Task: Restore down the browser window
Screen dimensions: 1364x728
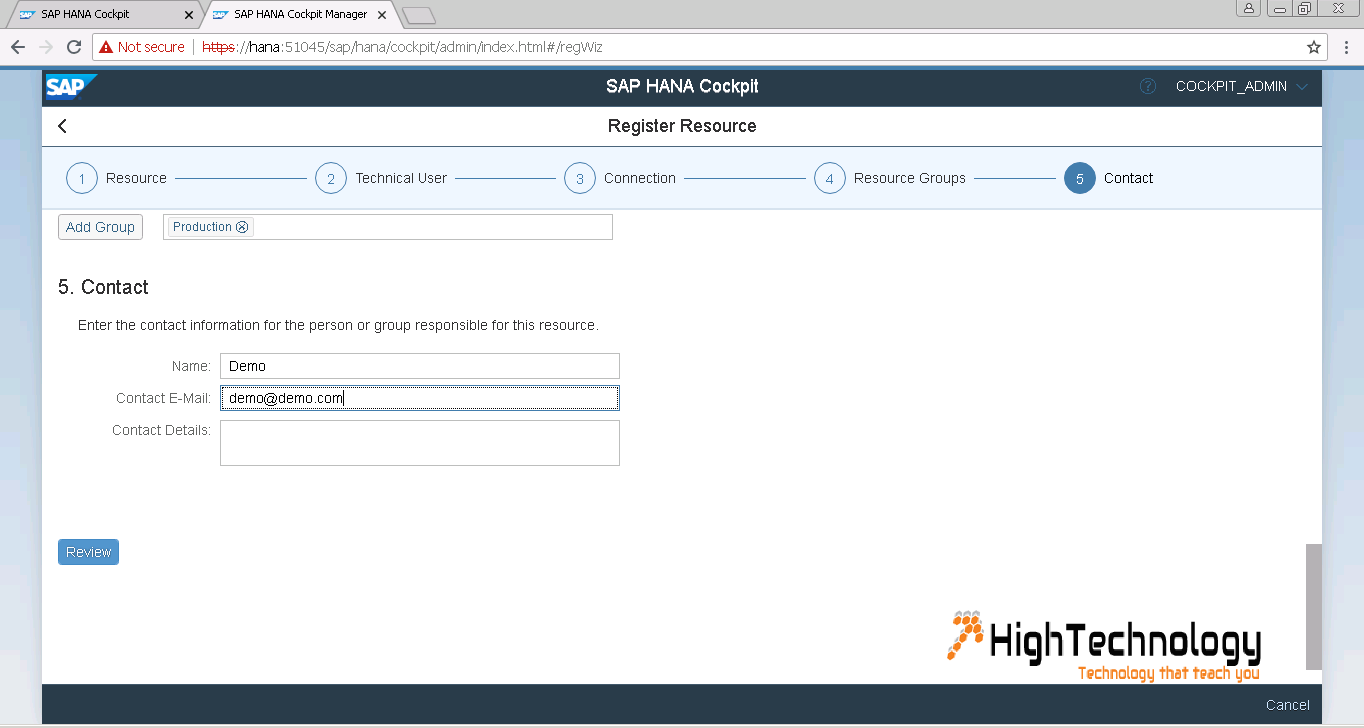Action: point(1304,8)
